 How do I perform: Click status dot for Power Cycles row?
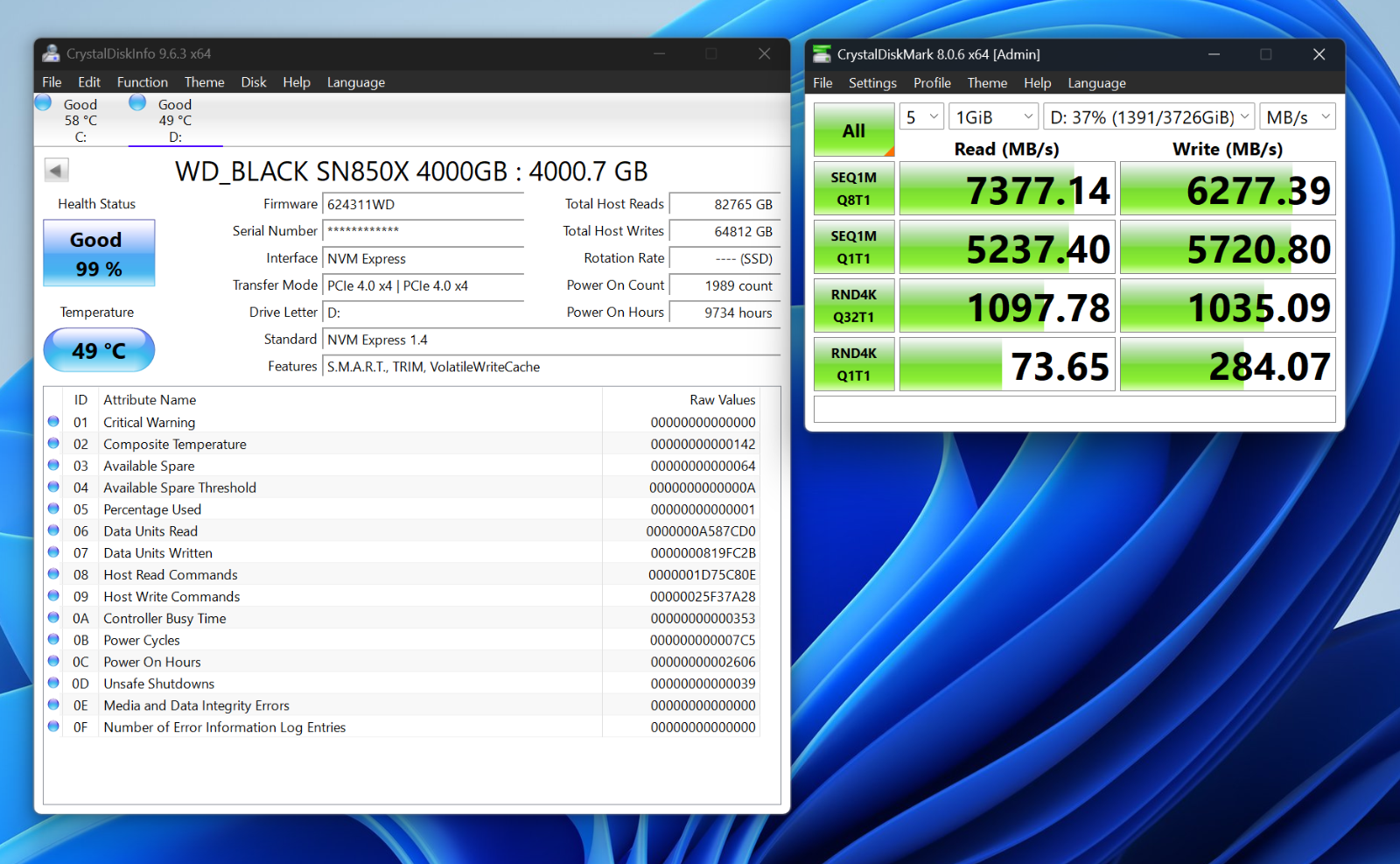(53, 640)
